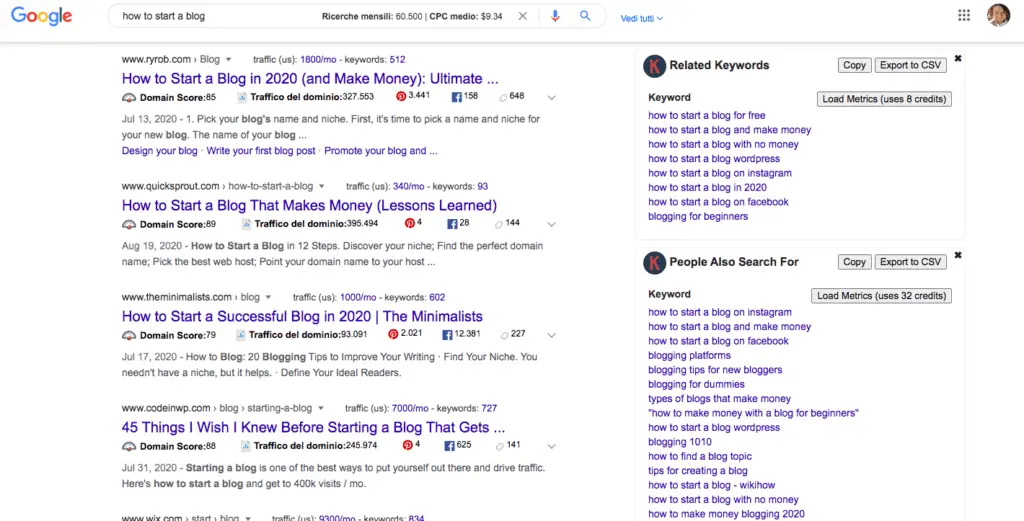Open theminimalists.com result URL dropdown arrow
The width and height of the screenshot is (1024, 521).
click(x=268, y=297)
